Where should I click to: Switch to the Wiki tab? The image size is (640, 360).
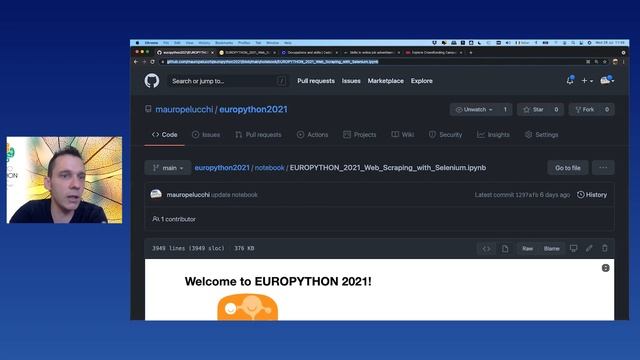tap(403, 135)
